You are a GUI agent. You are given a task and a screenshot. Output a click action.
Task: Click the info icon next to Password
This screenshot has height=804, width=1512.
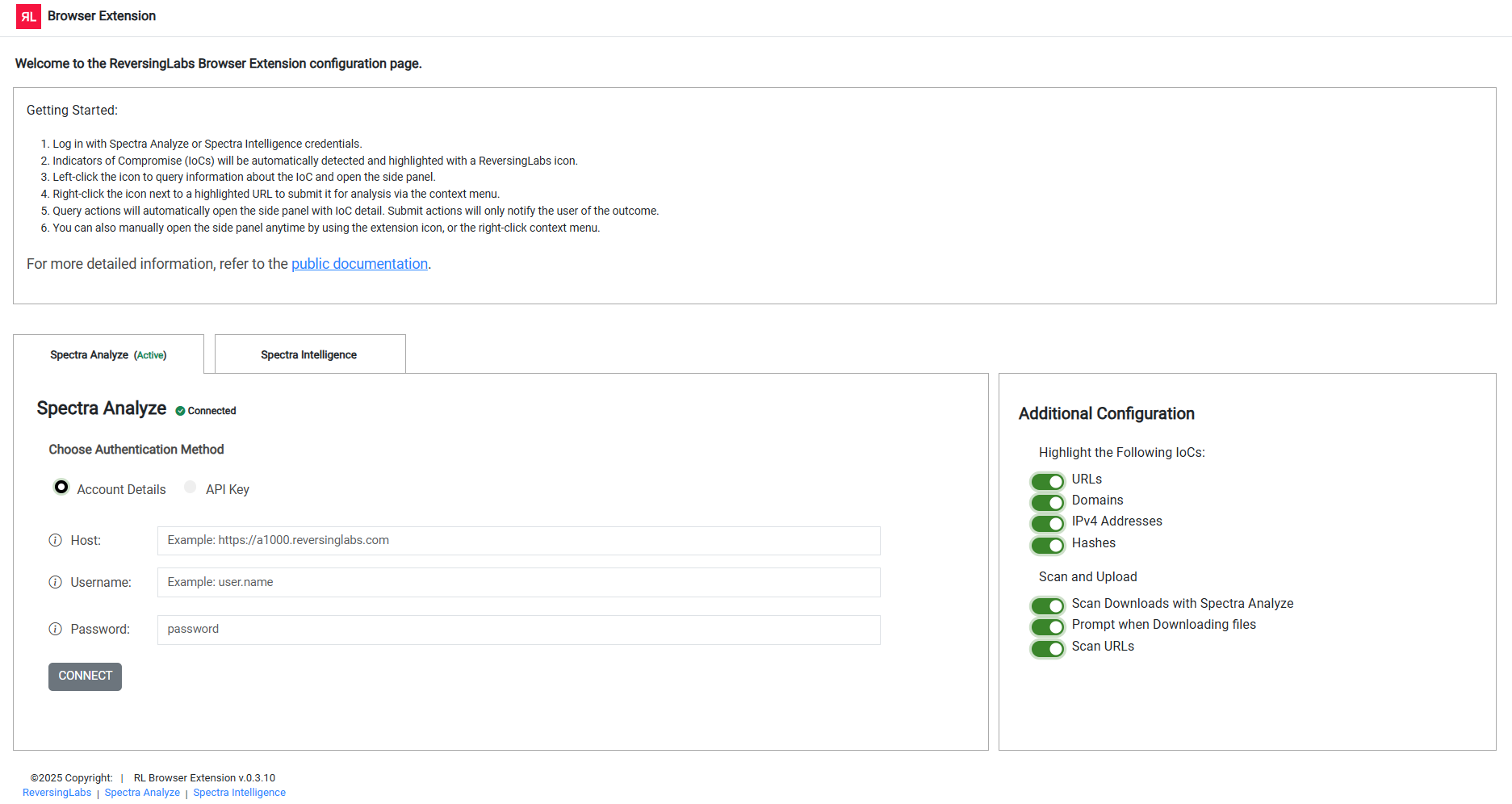[55, 630]
